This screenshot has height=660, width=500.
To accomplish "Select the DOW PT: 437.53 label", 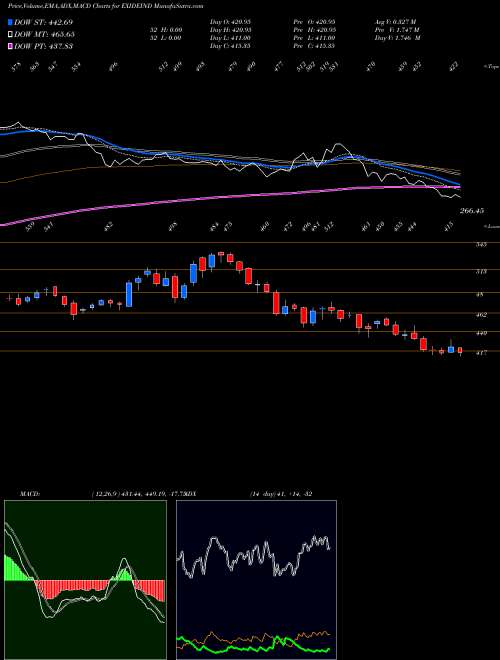I will pyautogui.click(x=44, y=46).
